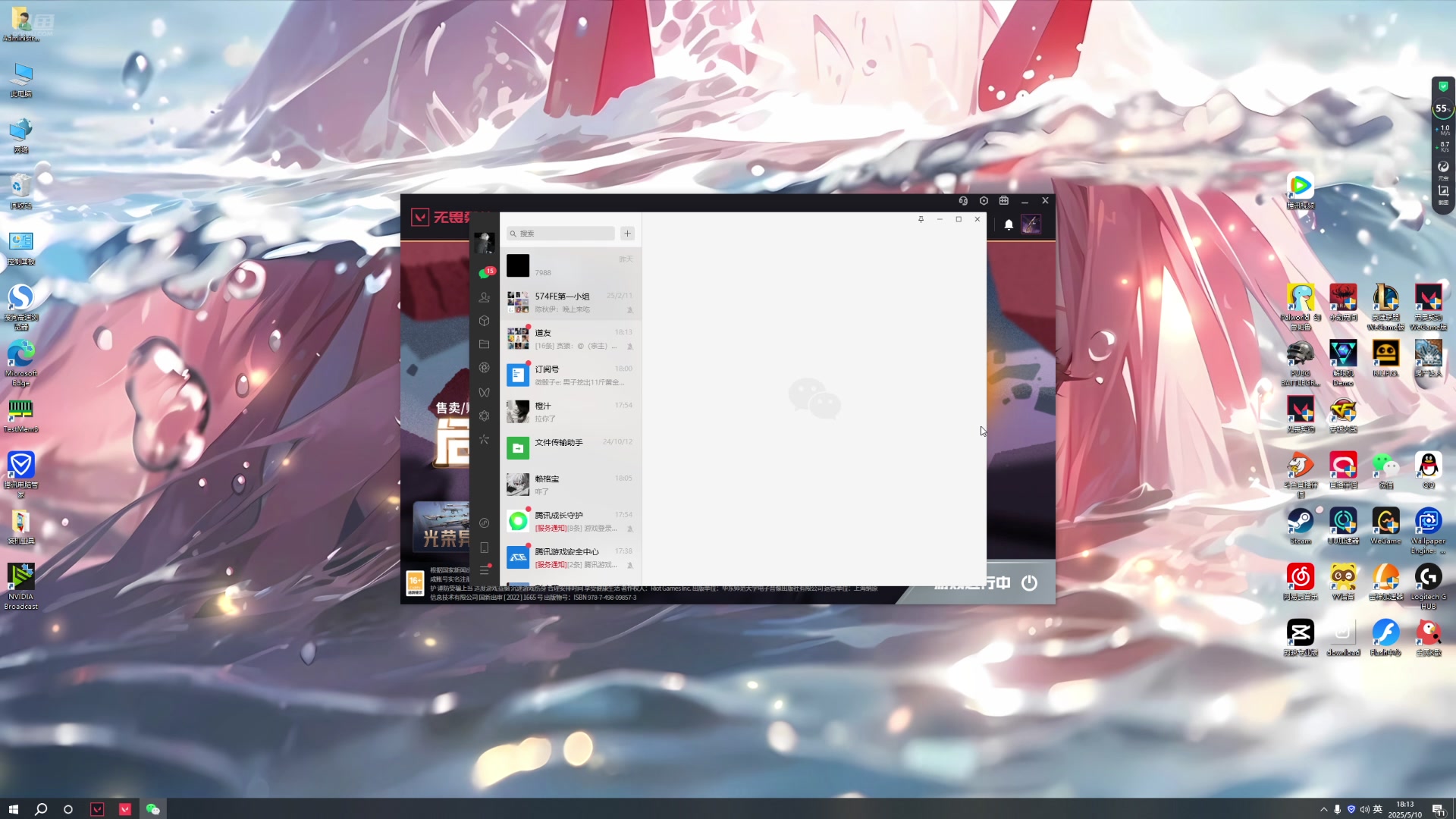The image size is (1456, 819).
Task: Open the NetEase Cloud Music red shortcut
Action: (x=1301, y=582)
